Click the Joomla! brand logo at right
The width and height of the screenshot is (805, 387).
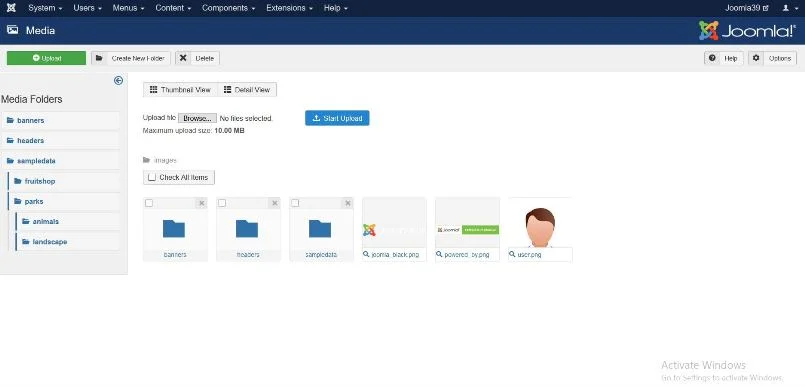point(747,31)
